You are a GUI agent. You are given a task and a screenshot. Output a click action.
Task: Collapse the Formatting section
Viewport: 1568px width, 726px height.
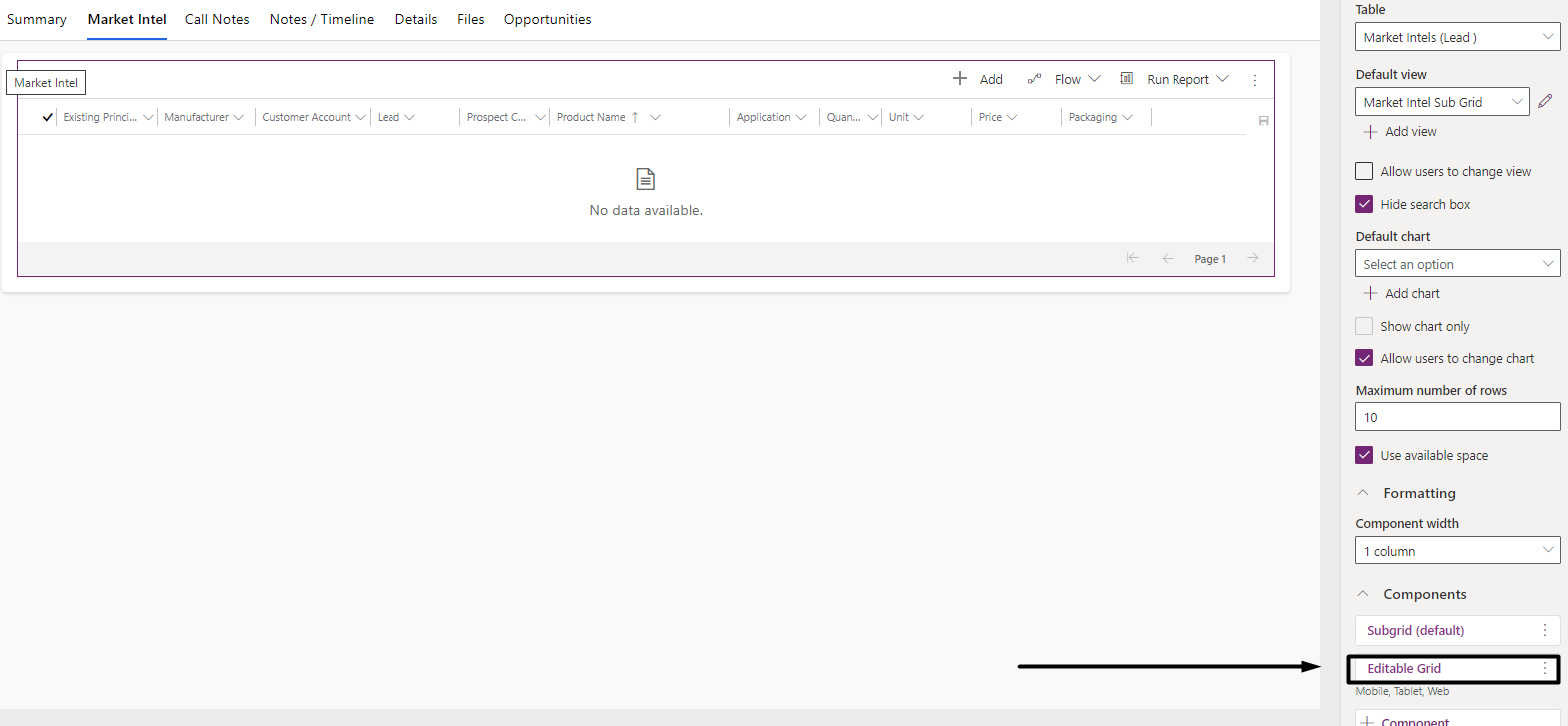(x=1363, y=493)
